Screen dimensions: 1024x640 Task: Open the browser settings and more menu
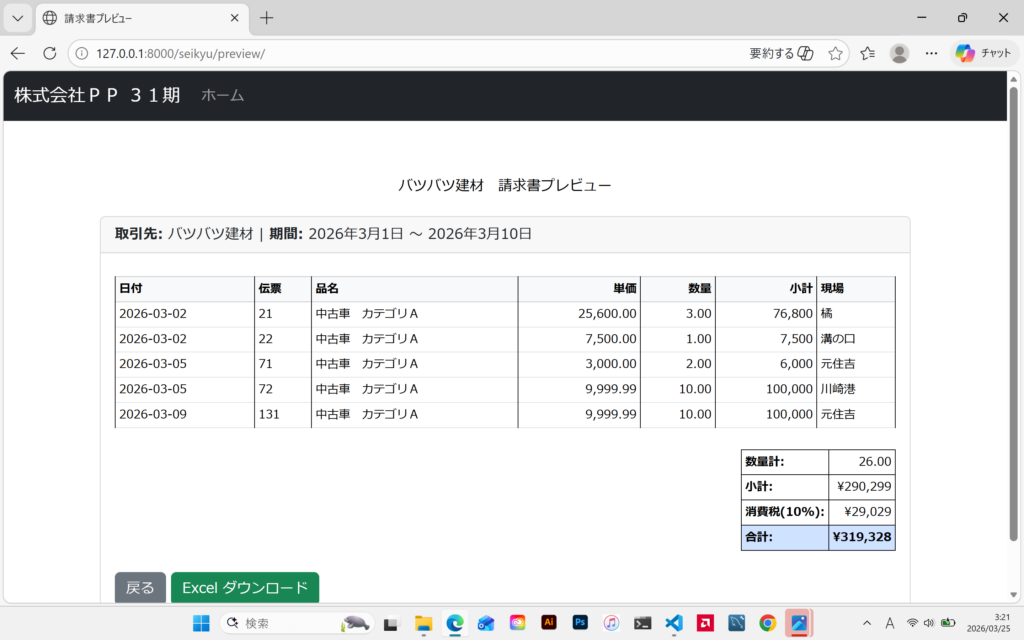pyautogui.click(x=931, y=53)
